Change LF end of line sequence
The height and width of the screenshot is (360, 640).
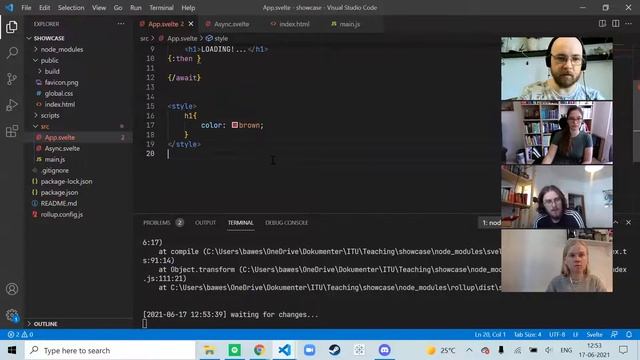pyautogui.click(x=576, y=334)
